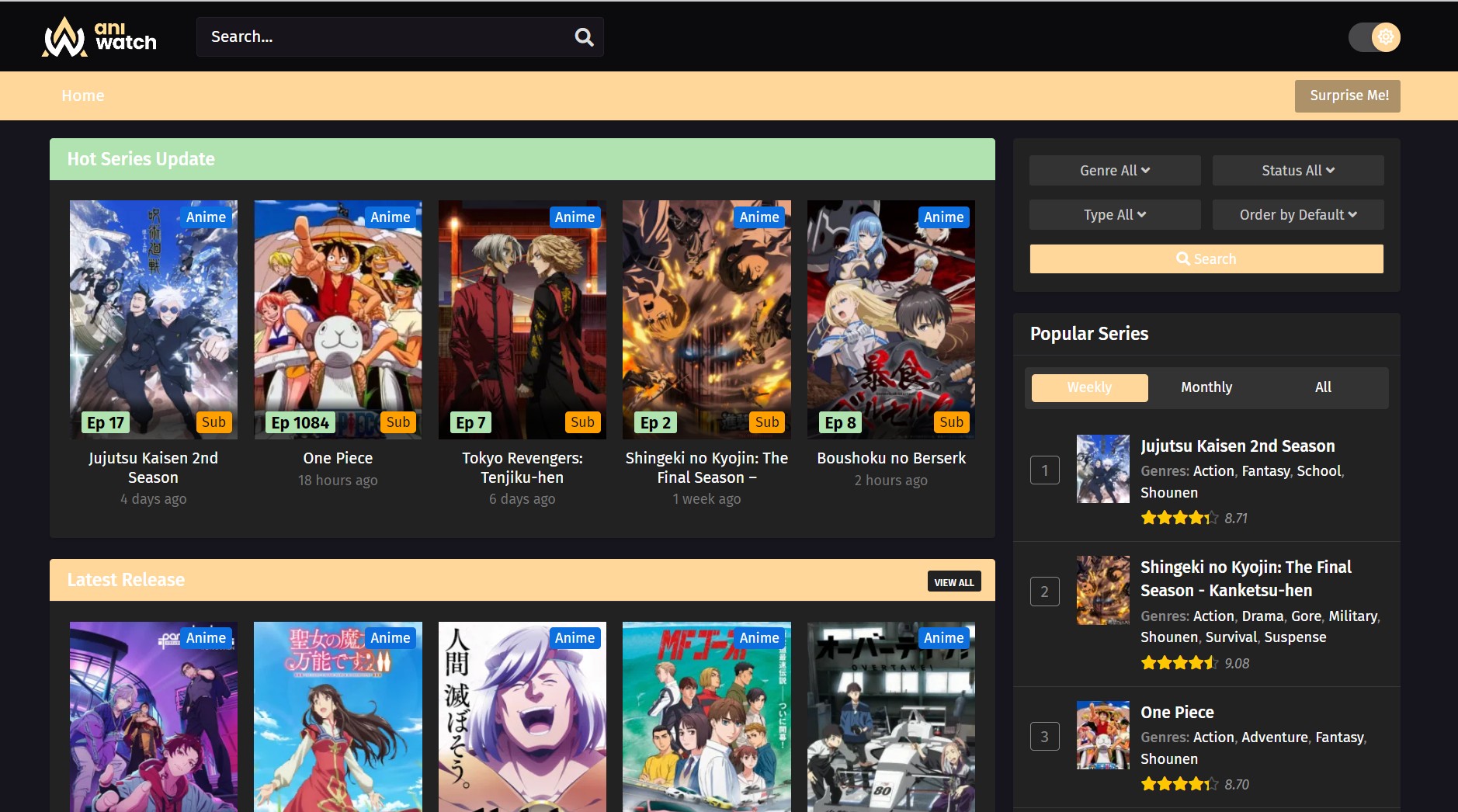Click the One Piece title under Hot Series
This screenshot has height=812, width=1458.
tap(338, 458)
